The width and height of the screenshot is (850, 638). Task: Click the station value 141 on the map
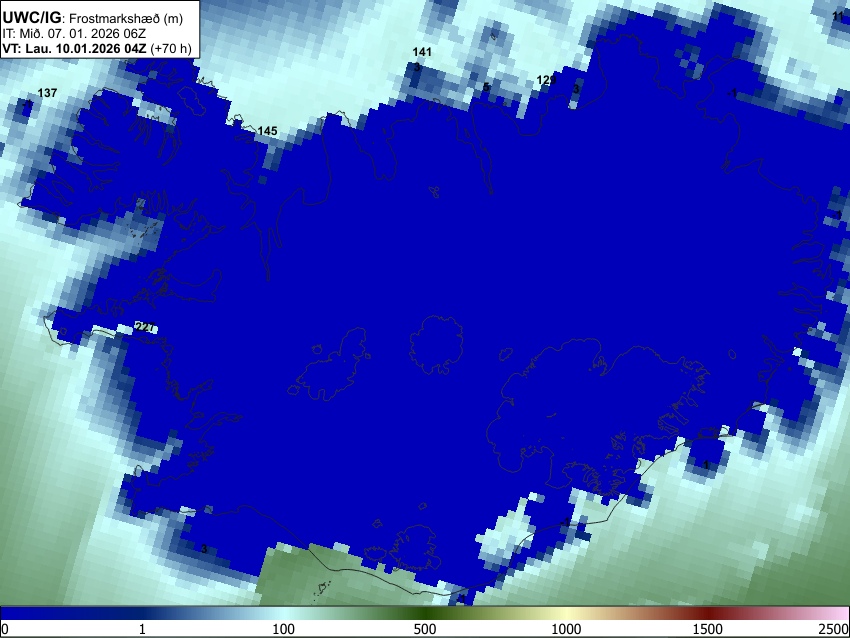pos(422,51)
